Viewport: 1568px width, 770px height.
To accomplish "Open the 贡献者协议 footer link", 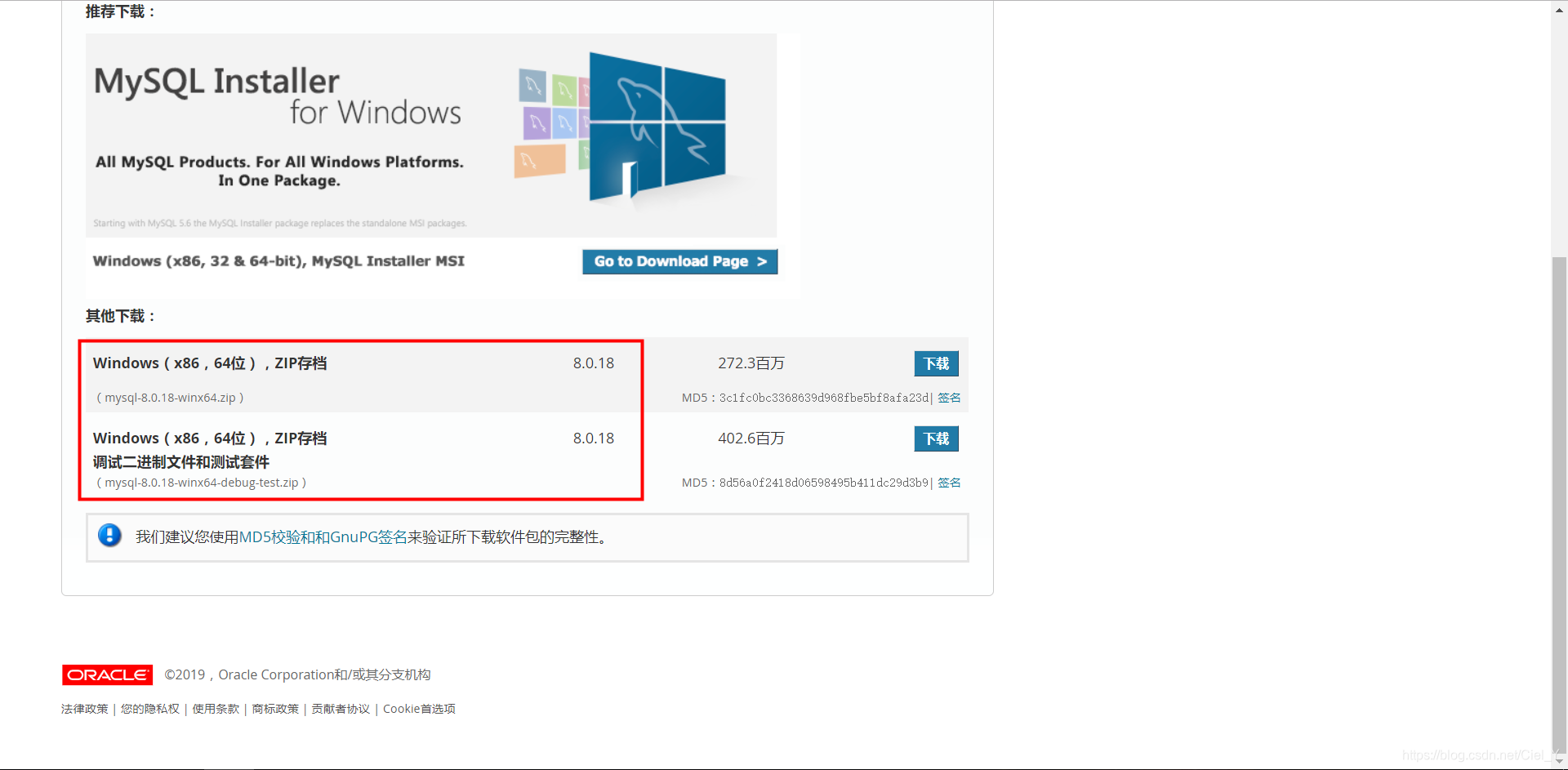I will [341, 709].
